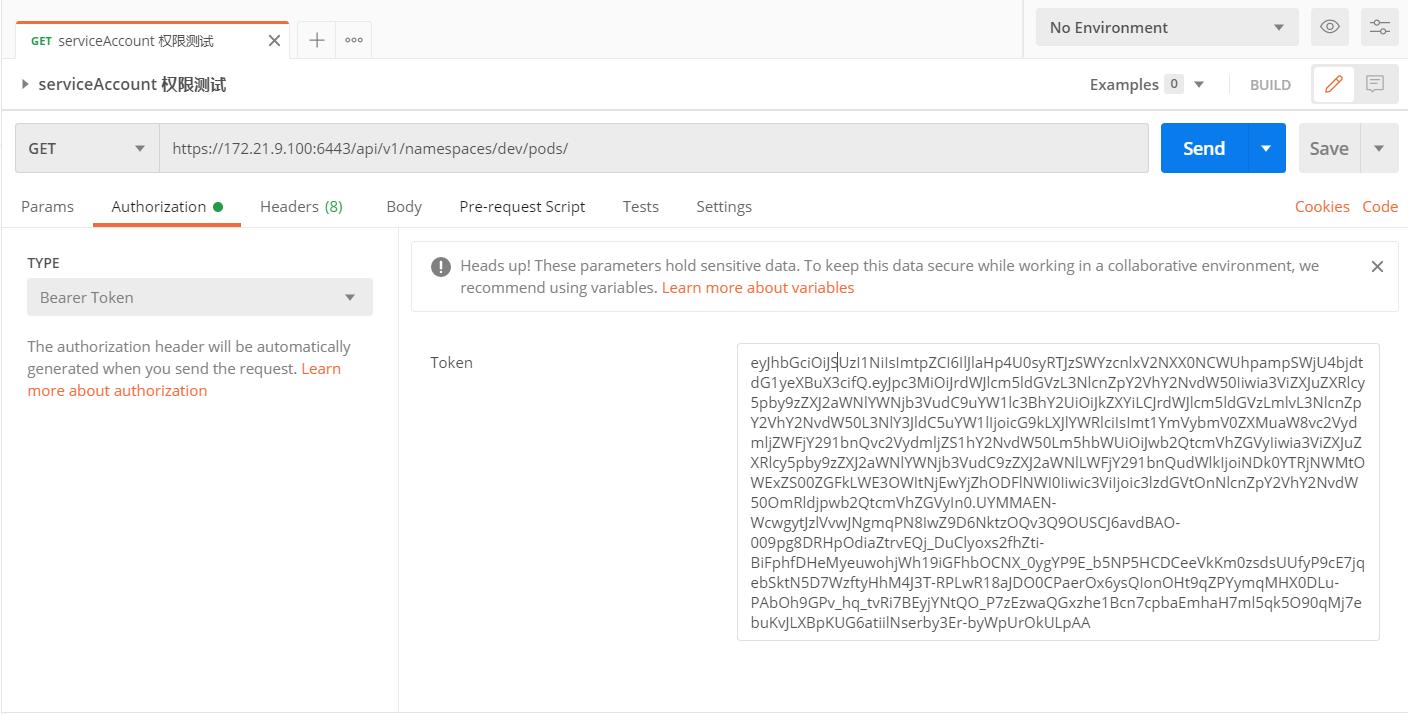Expand the No Environment dropdown
This screenshot has width=1408, height=714.
(x=1166, y=27)
